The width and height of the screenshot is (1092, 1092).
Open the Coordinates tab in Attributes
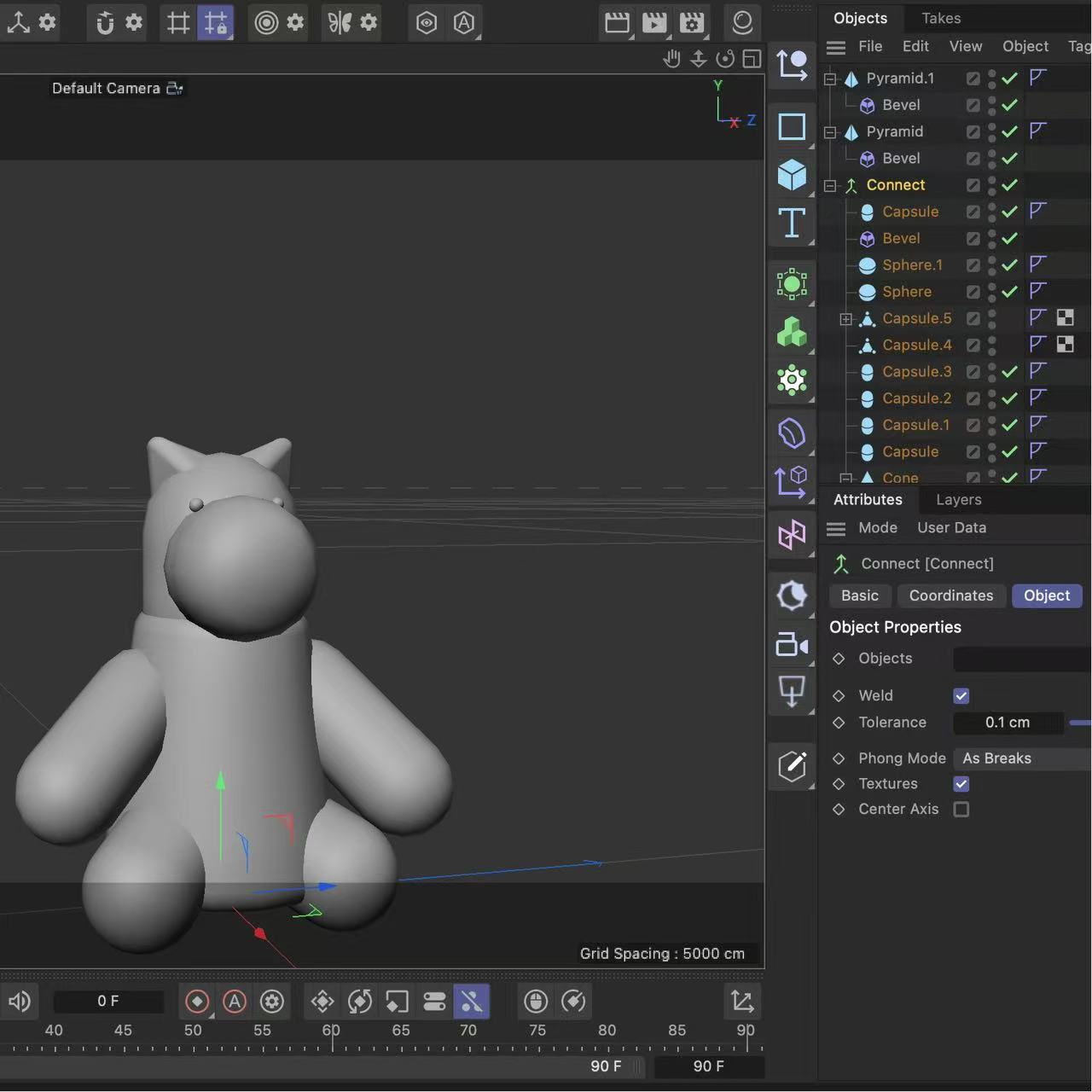pos(951,595)
